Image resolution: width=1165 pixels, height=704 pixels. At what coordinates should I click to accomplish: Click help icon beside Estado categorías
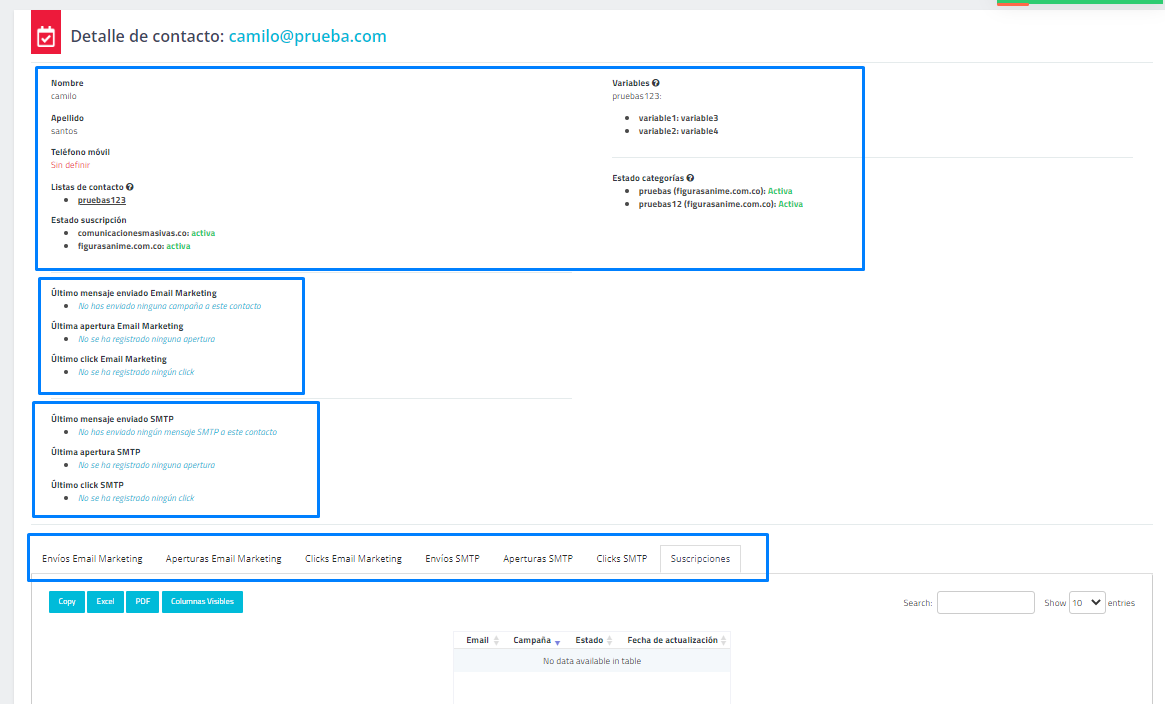pos(690,178)
